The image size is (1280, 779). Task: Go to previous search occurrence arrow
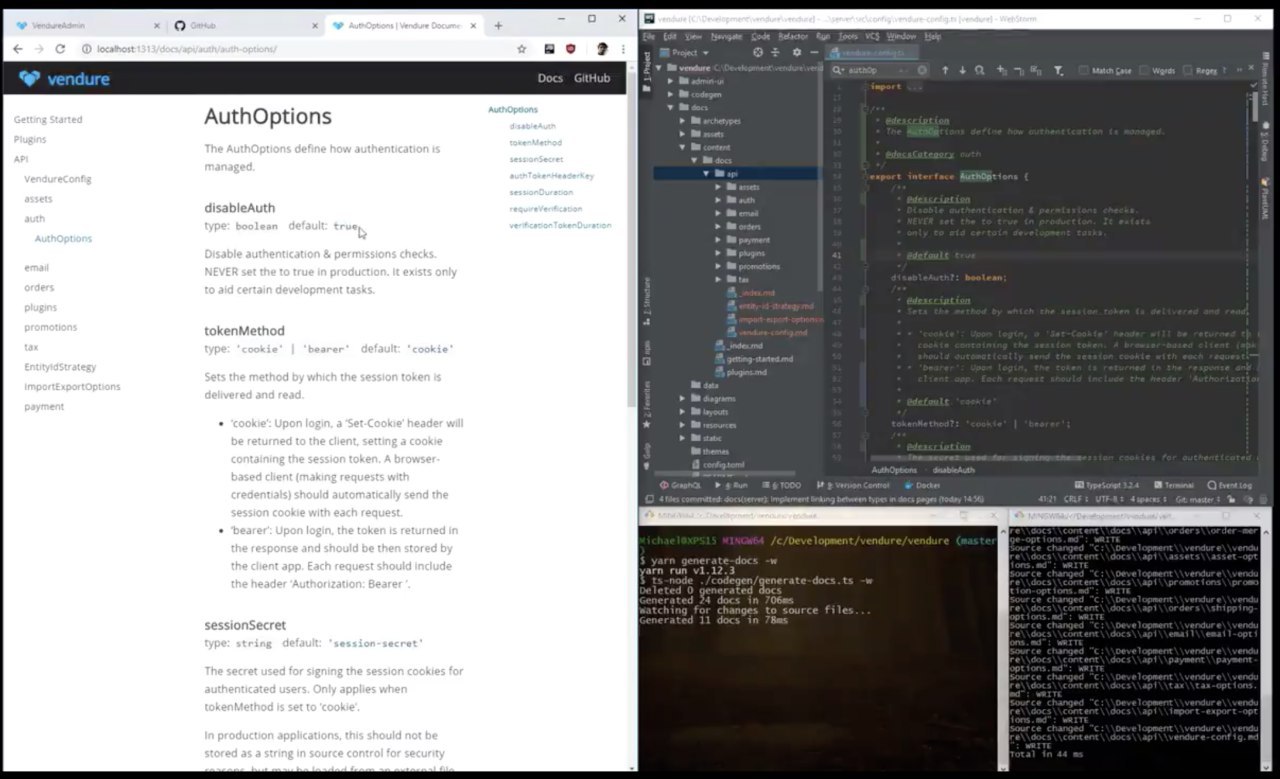click(x=945, y=71)
